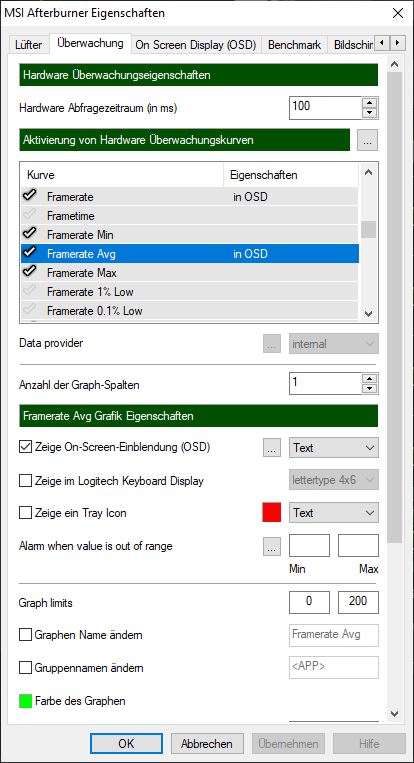Click the Kurve column header

[121, 175]
